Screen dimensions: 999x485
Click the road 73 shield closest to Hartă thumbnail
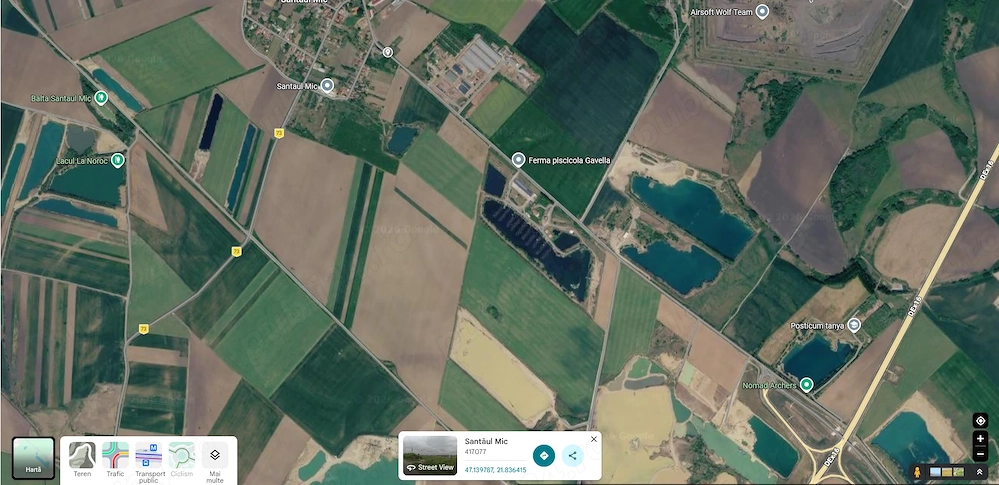click(144, 329)
